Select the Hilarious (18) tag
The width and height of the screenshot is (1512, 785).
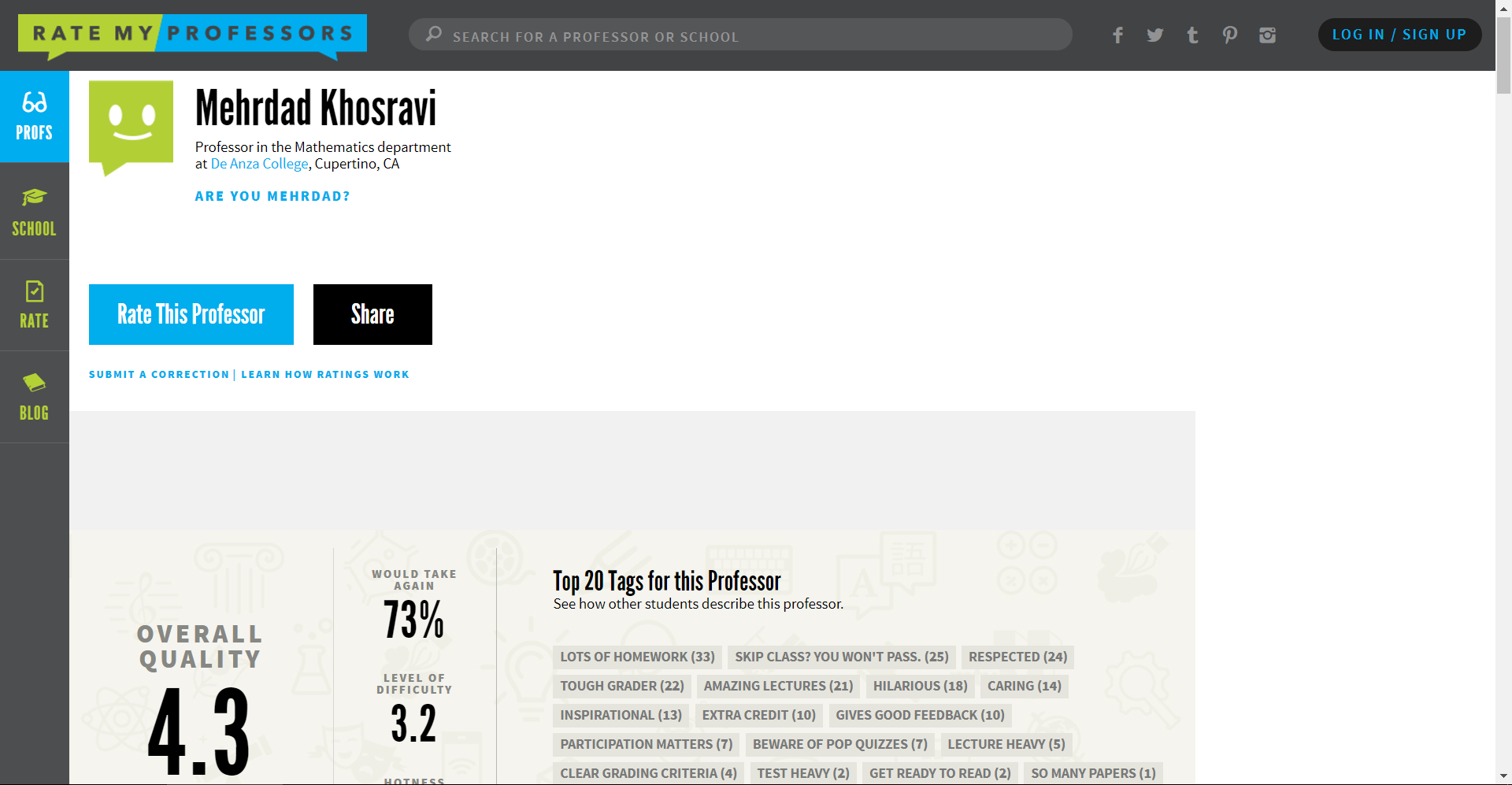pos(920,686)
